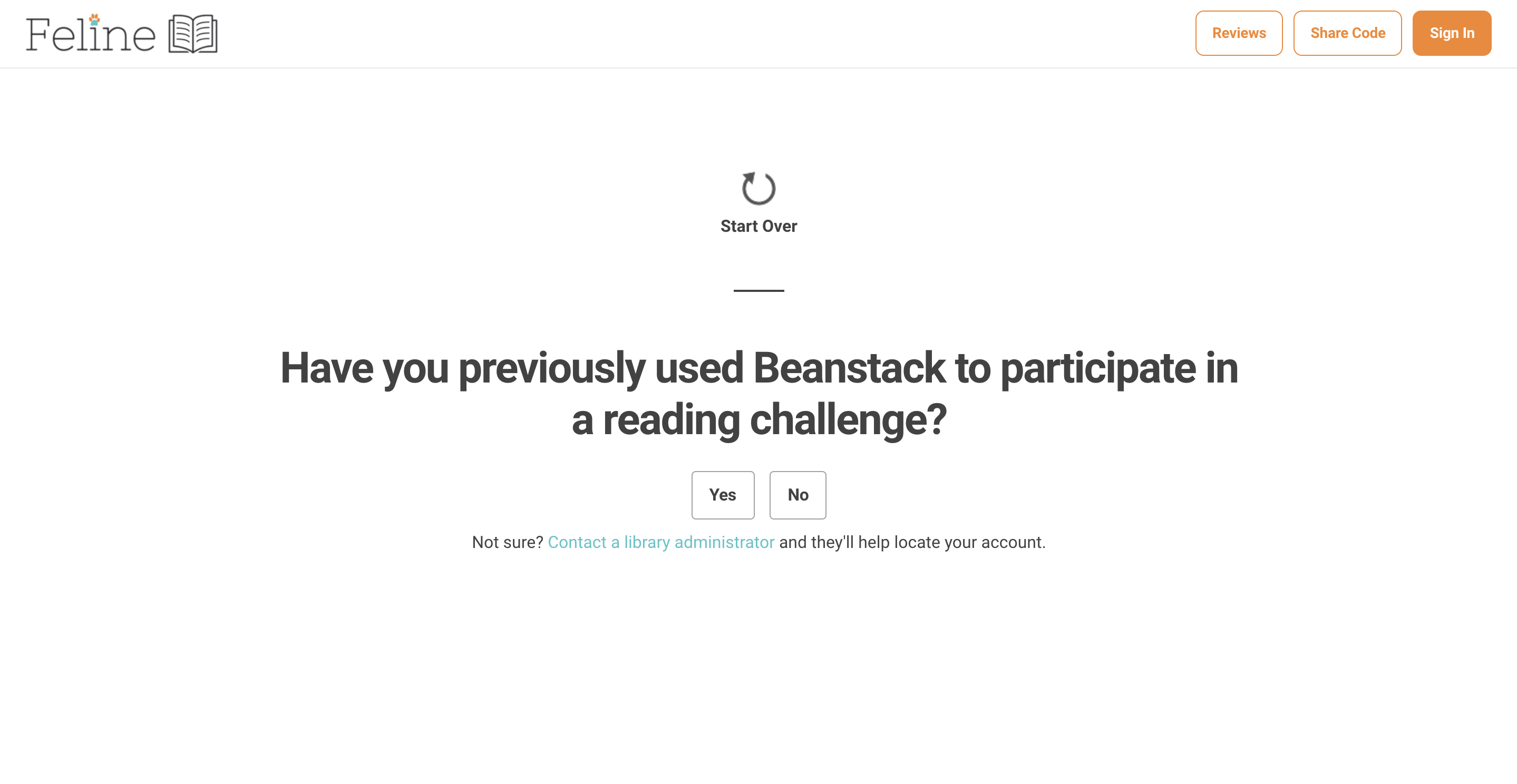
Task: Click the word Beanstack in the heading
Action: click(x=849, y=368)
